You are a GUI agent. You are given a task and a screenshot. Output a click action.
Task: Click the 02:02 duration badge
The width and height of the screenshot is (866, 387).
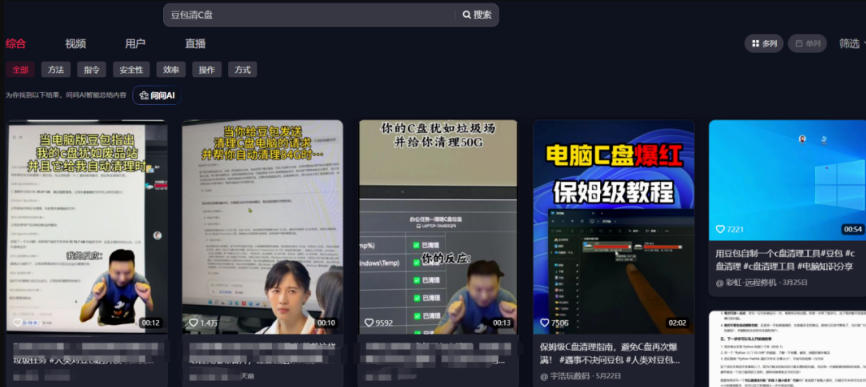[677, 323]
